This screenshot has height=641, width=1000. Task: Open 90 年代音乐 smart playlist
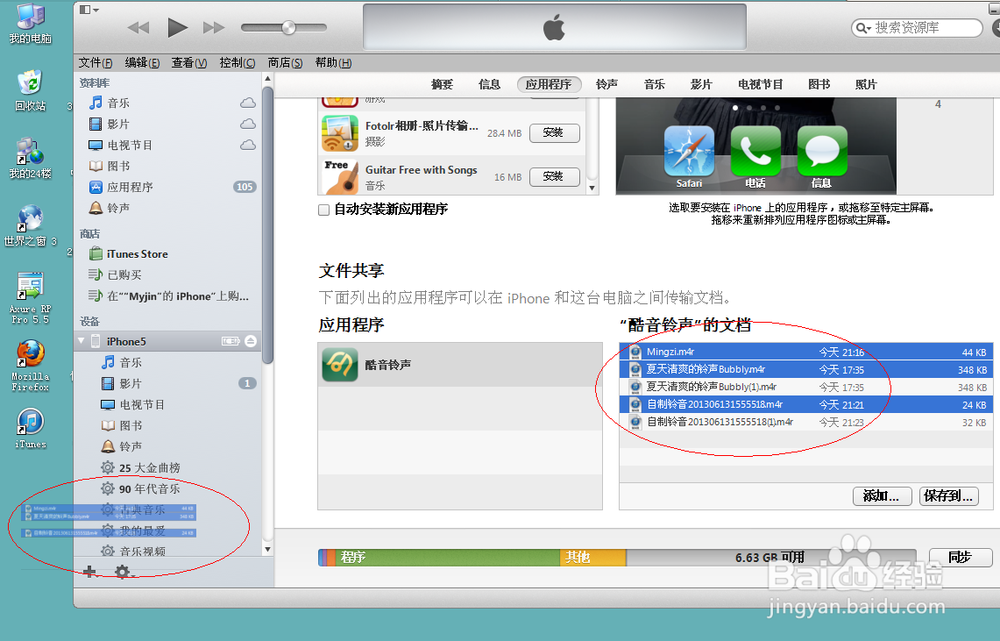pyautogui.click(x=168, y=489)
